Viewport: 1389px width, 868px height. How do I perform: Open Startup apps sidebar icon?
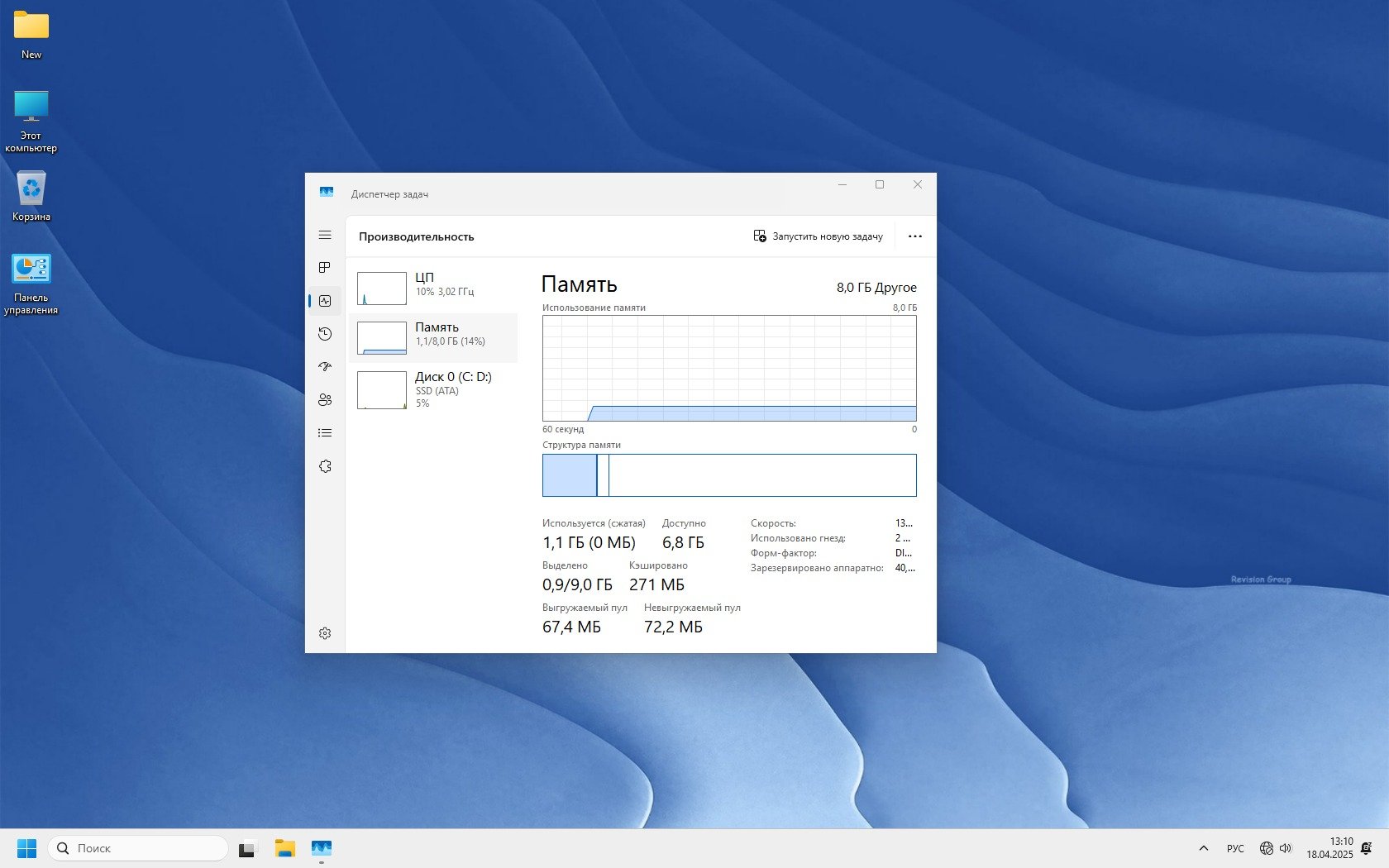[325, 367]
